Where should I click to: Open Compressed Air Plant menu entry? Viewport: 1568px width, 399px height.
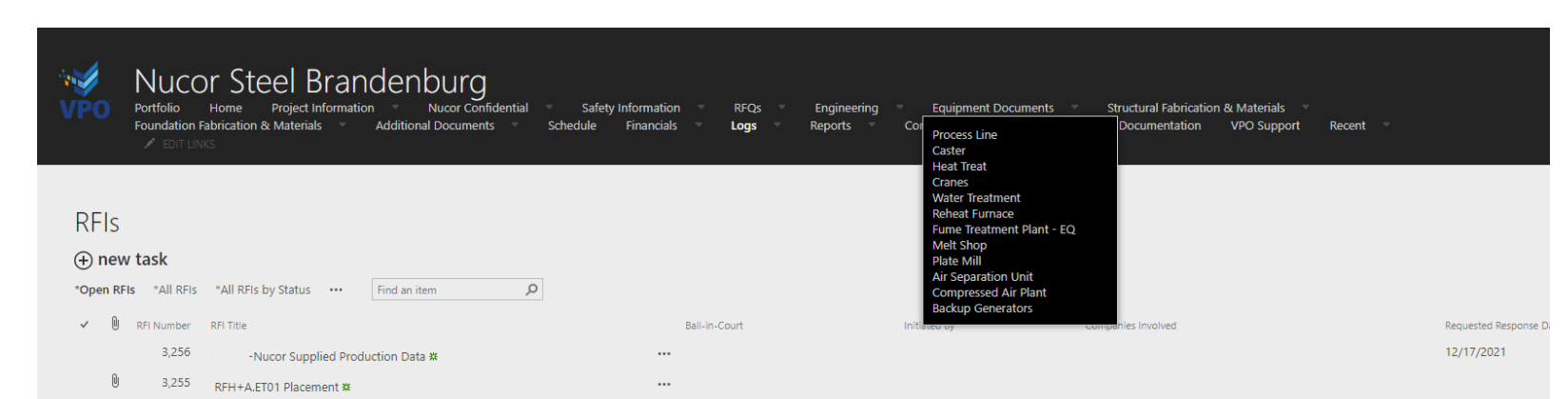pyautogui.click(x=989, y=292)
